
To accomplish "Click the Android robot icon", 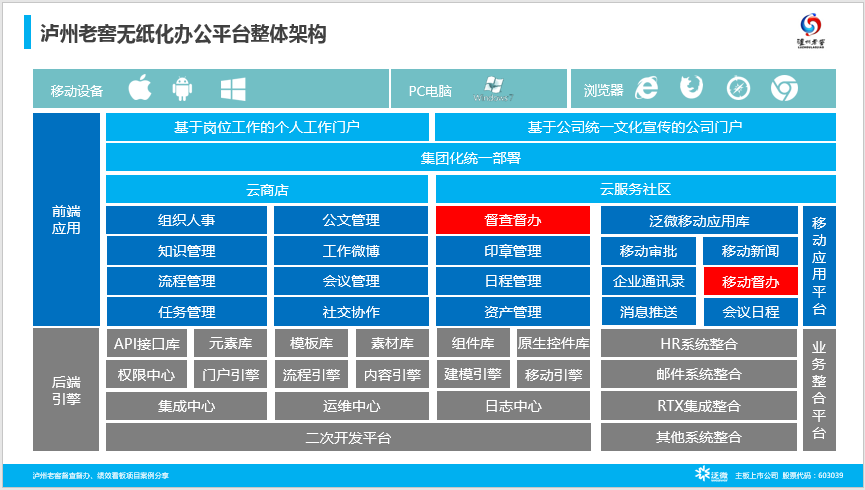I will (x=182, y=90).
